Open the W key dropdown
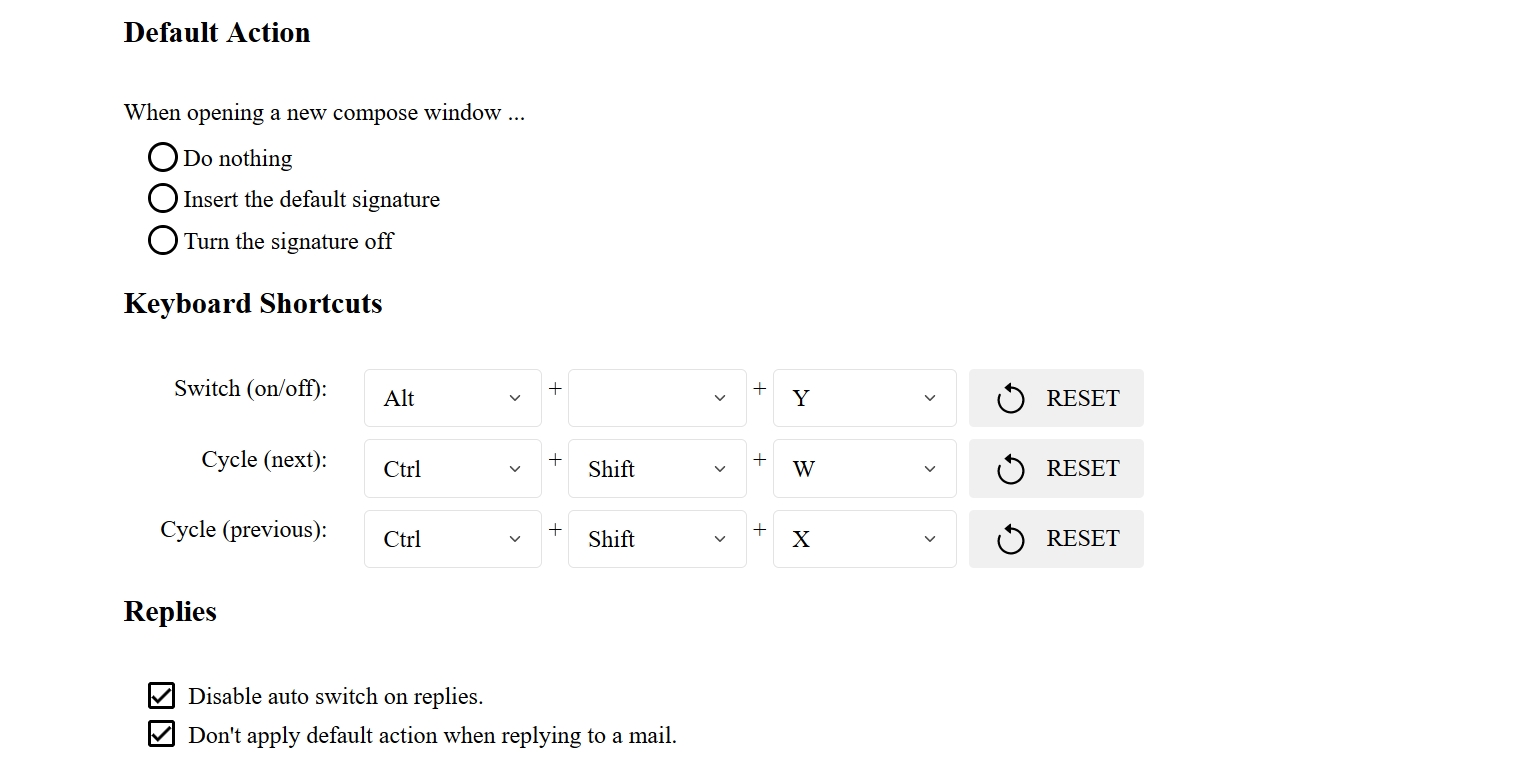The image size is (1526, 770). (864, 468)
